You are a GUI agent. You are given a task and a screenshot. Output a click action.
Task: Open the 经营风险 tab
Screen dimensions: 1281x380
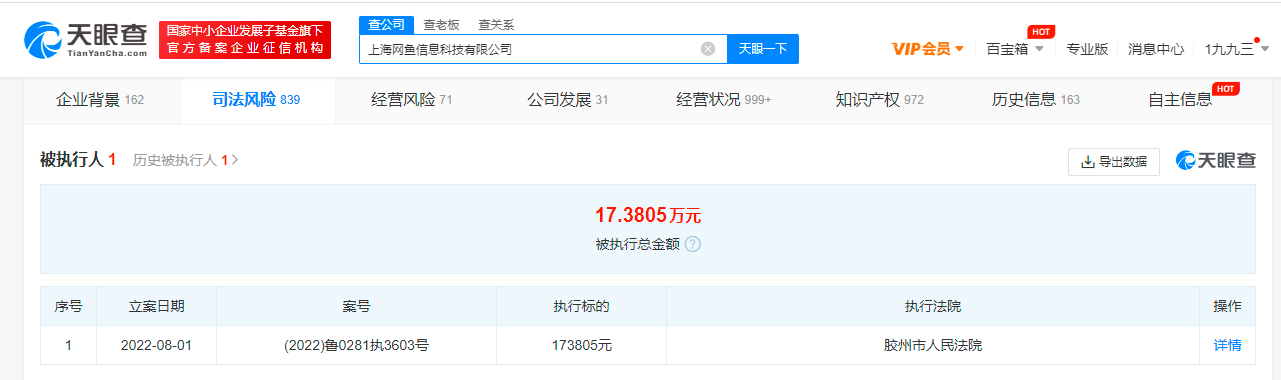412,100
